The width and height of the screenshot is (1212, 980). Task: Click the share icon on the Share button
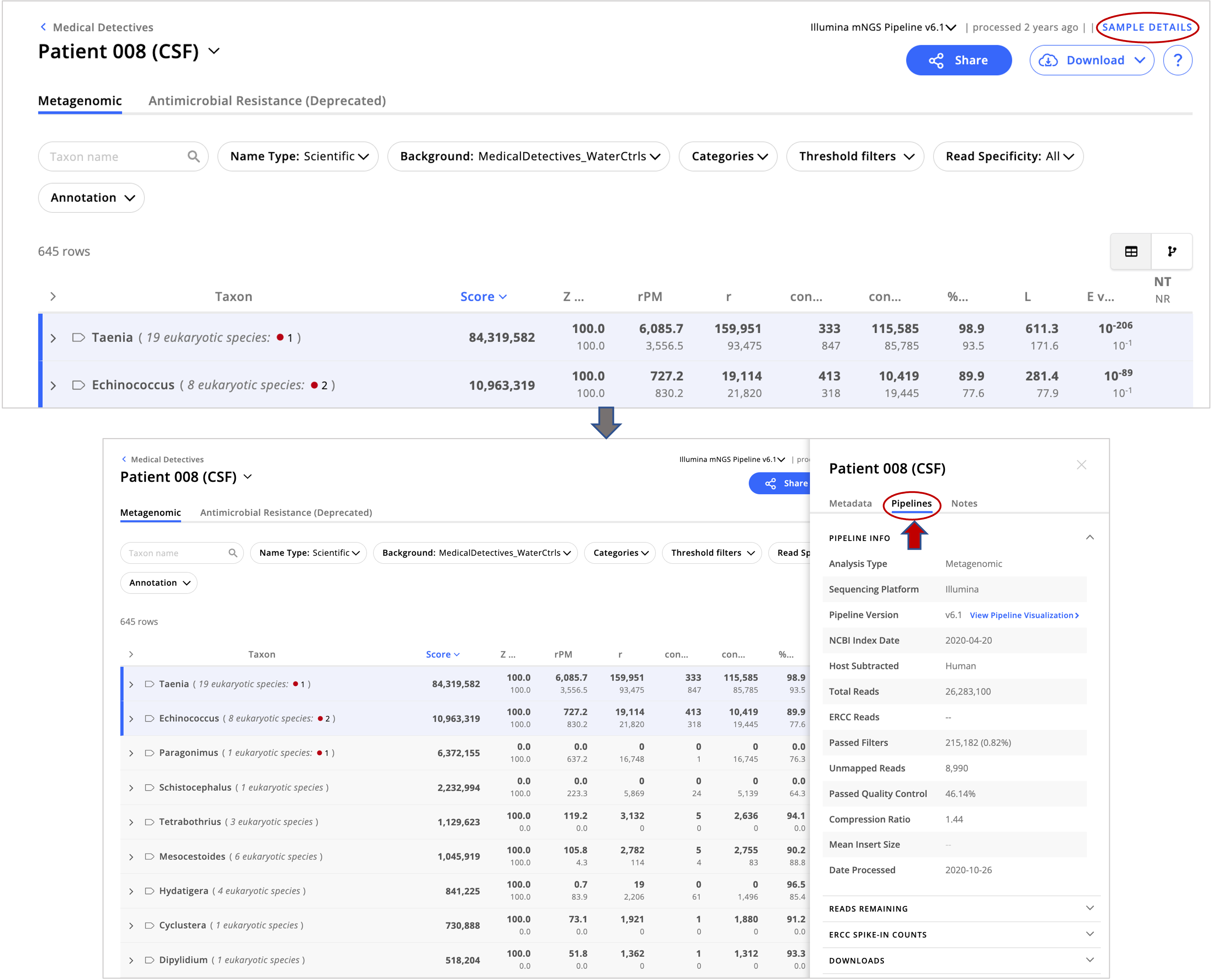point(937,60)
